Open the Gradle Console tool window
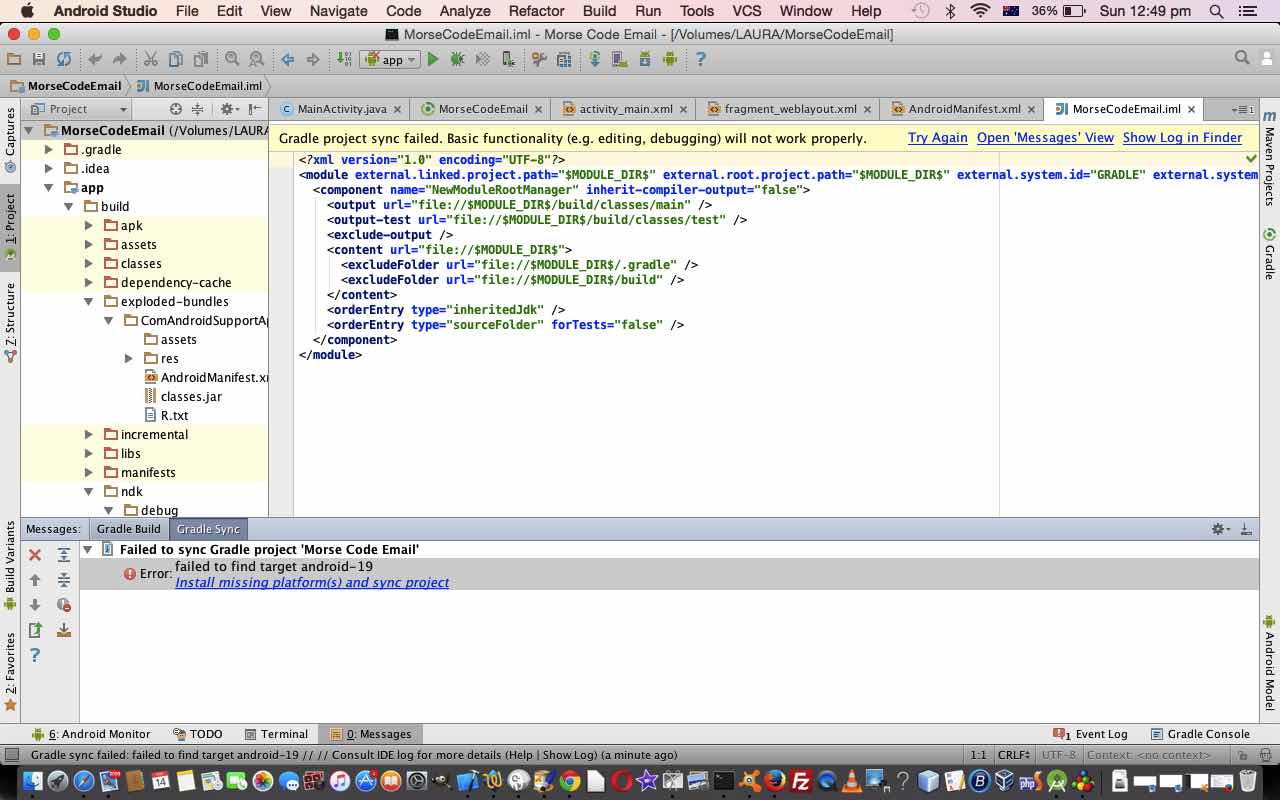The height and width of the screenshot is (800, 1280). pyautogui.click(x=1200, y=734)
